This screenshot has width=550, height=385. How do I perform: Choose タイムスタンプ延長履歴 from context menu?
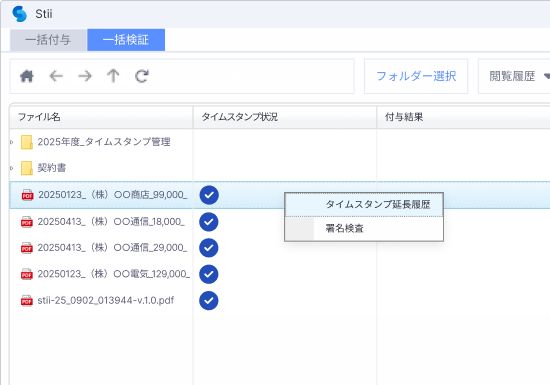point(364,204)
